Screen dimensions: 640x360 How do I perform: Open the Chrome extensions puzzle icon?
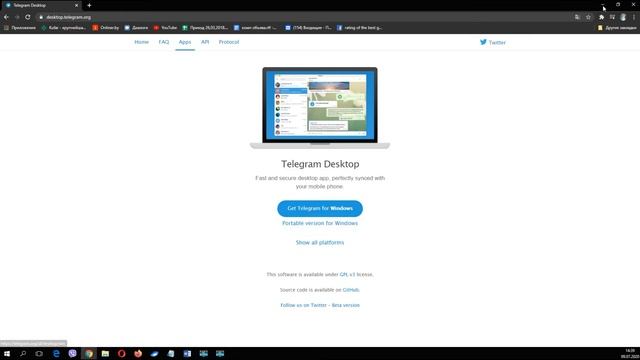tap(601, 17)
